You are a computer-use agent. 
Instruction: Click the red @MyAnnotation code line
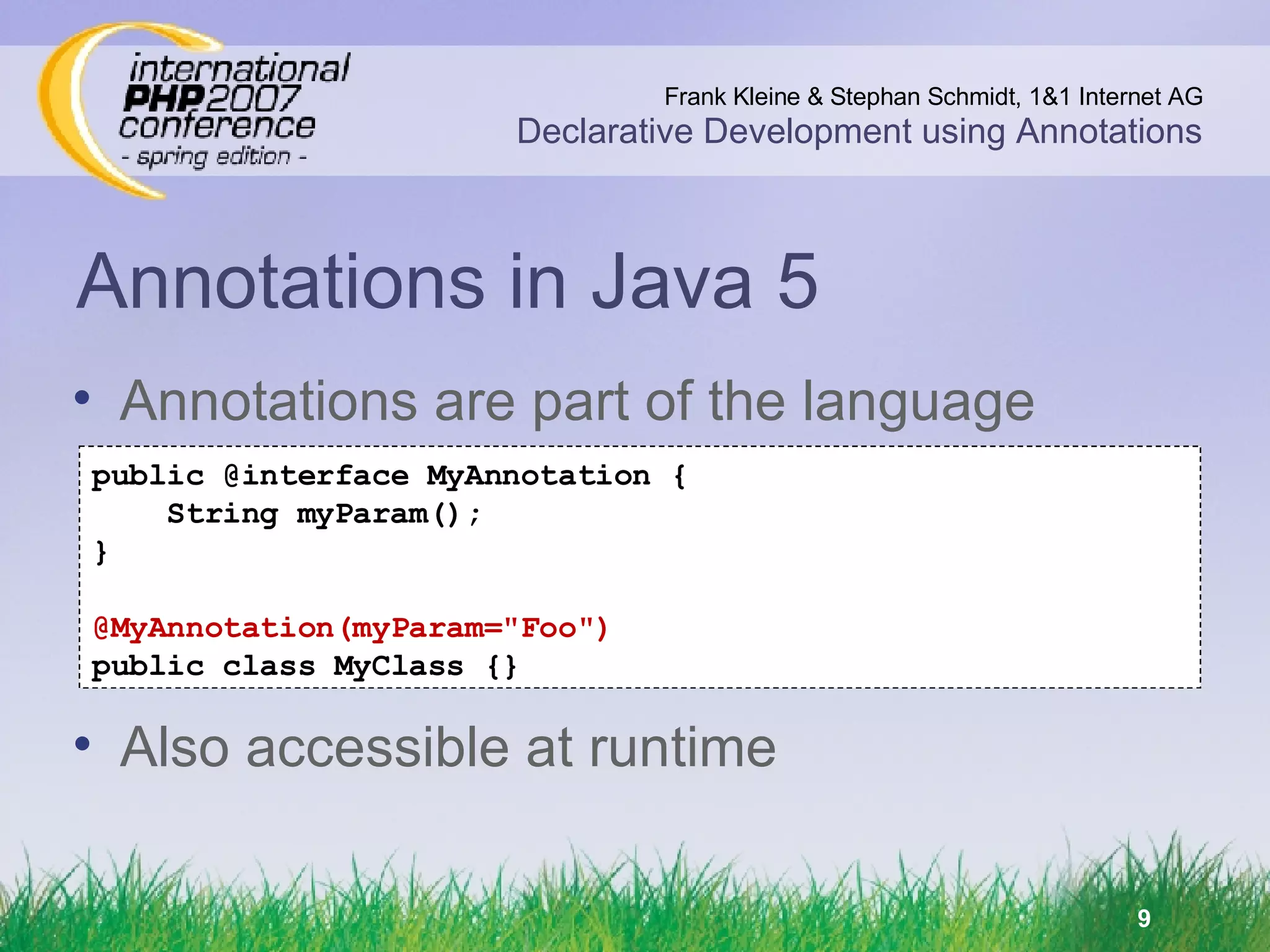(x=350, y=628)
